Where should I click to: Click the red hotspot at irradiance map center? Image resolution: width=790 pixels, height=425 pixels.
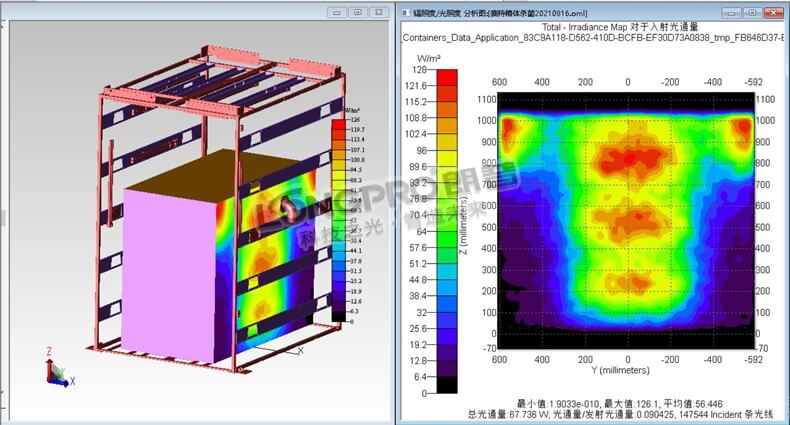(x=627, y=158)
